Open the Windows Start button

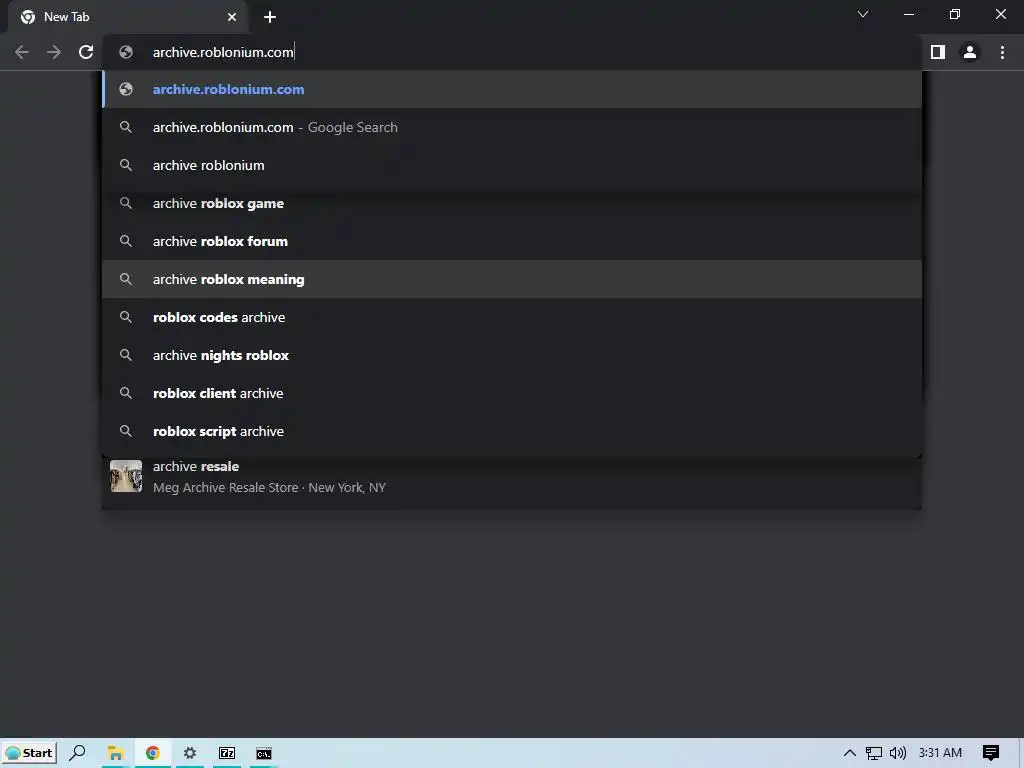[x=29, y=753]
